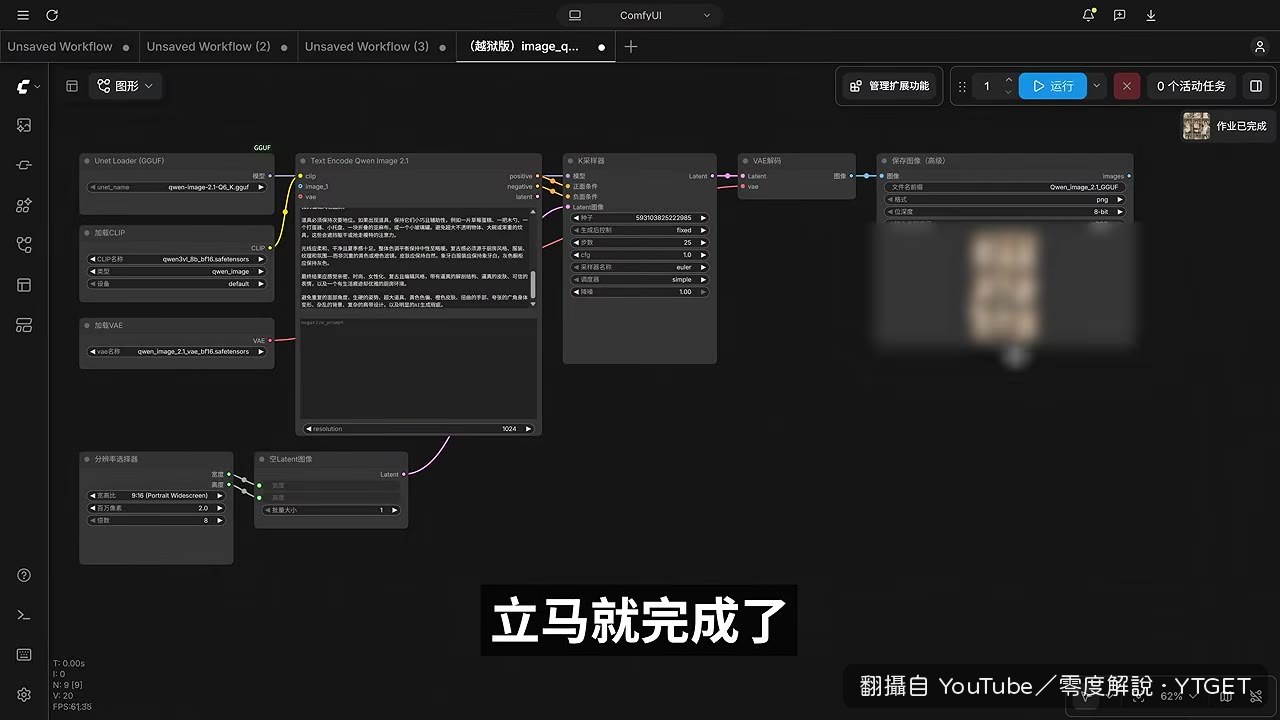Viewport: 1280px width, 720px height.
Task: Click the panel layout icon beside 图形
Action: click(72, 86)
